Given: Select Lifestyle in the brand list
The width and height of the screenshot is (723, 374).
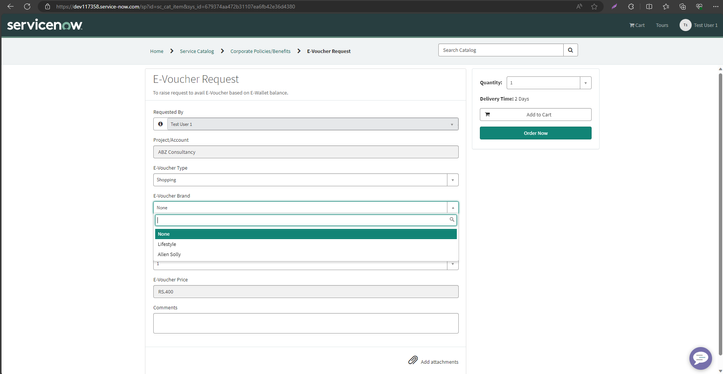Looking at the screenshot, I should pos(306,244).
